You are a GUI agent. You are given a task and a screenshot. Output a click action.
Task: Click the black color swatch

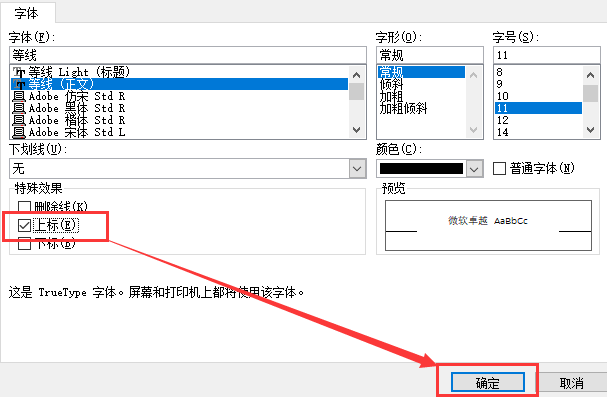[x=421, y=169]
